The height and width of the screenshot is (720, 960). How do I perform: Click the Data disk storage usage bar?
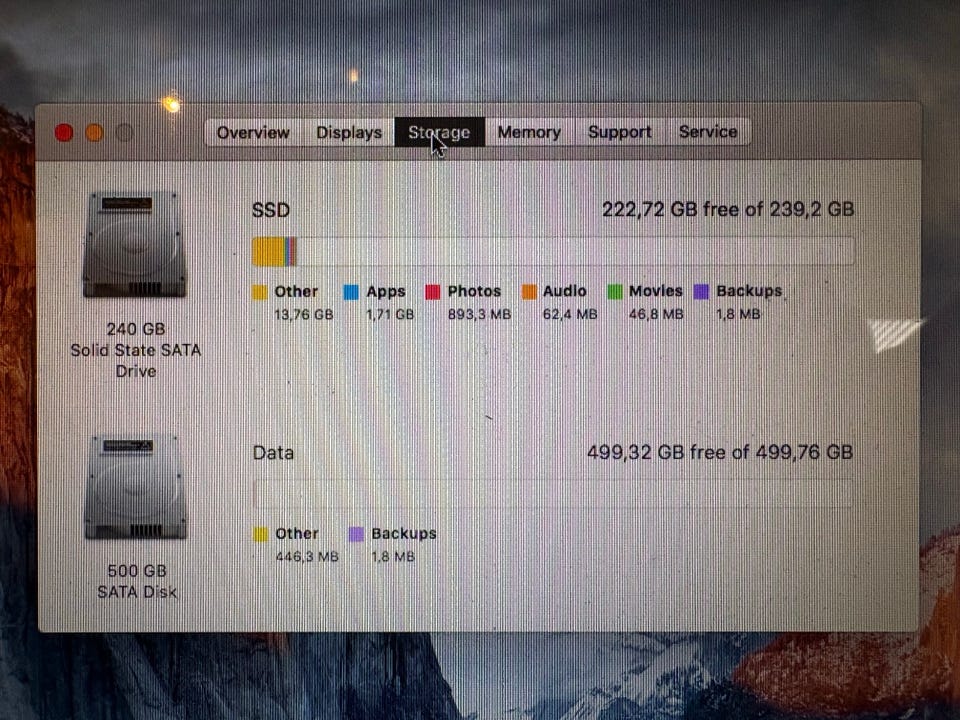click(553, 493)
